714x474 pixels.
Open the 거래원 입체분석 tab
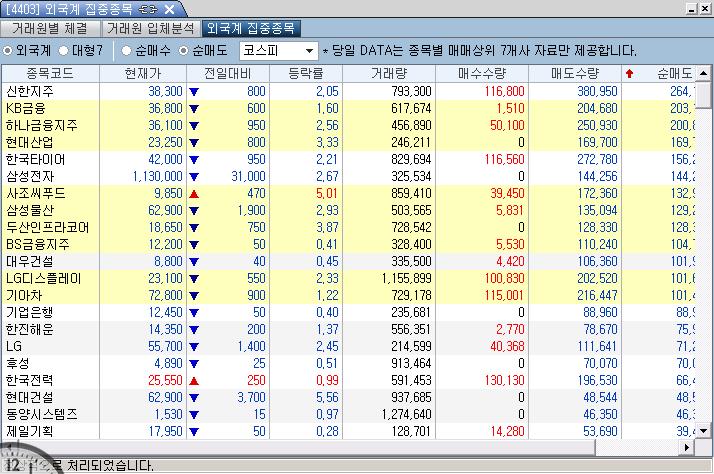151,28
